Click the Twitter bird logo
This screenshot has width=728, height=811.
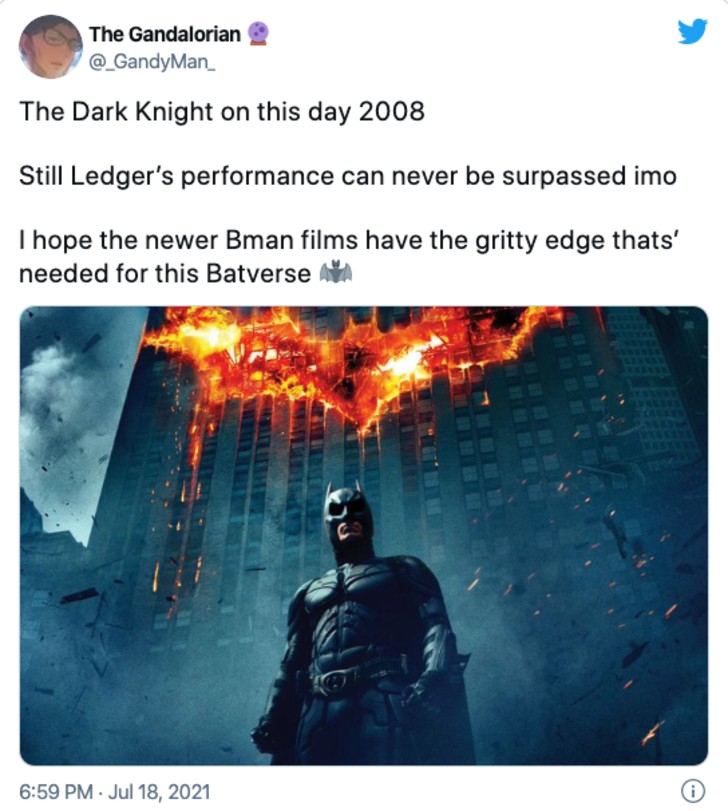click(692, 32)
